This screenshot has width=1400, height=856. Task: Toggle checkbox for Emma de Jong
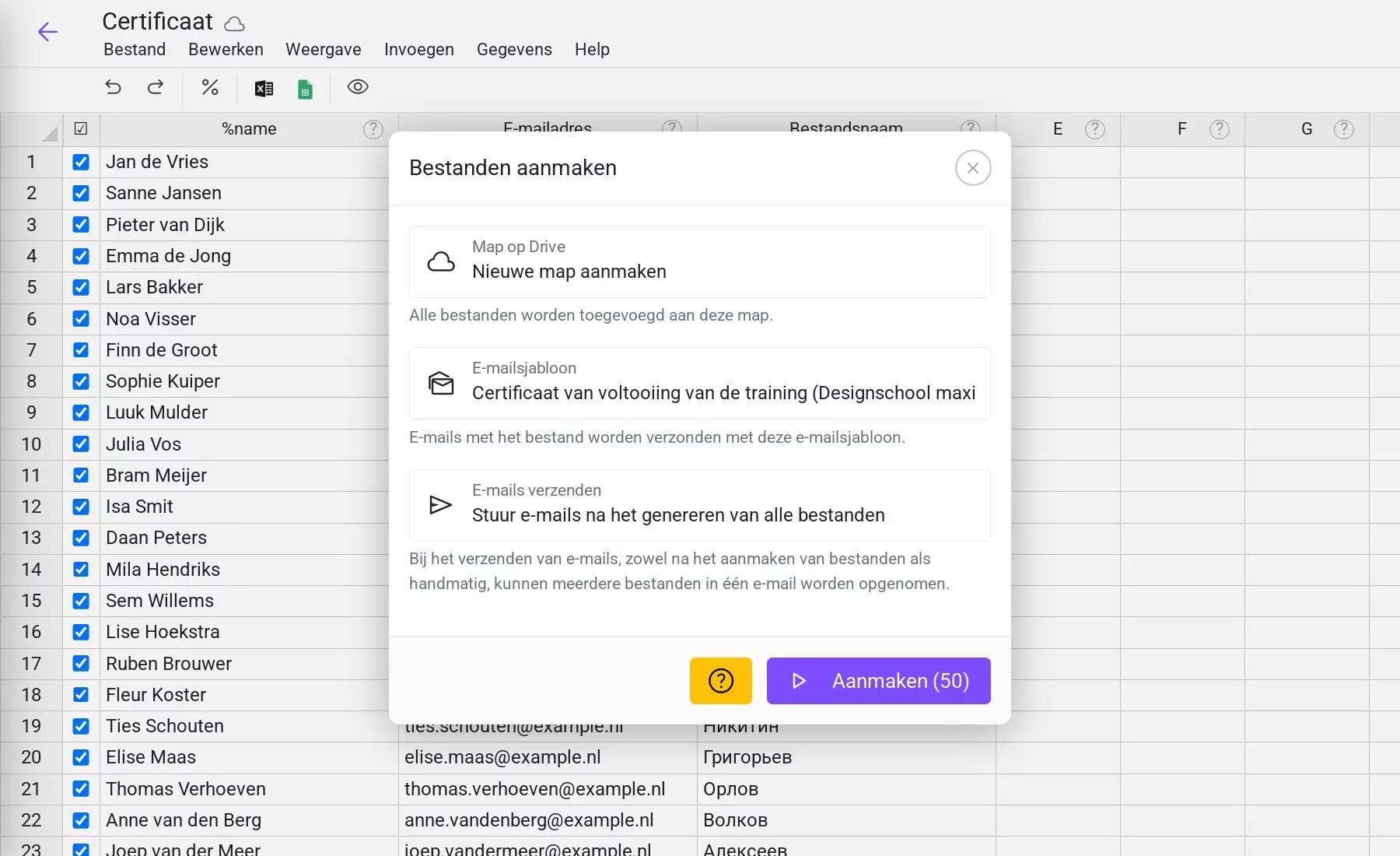click(81, 256)
